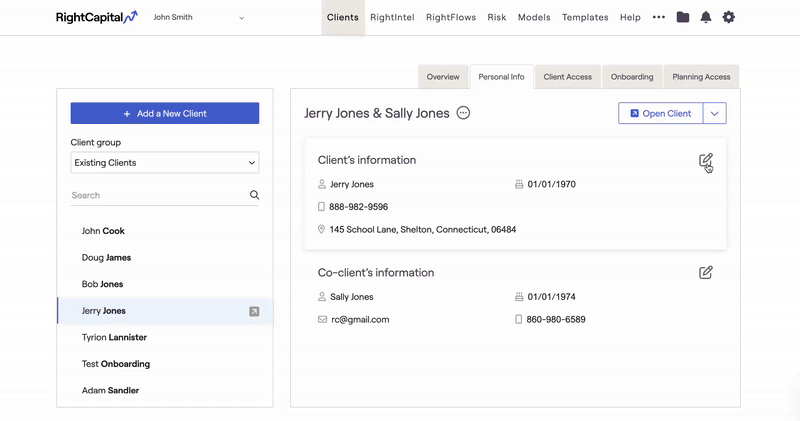Viewport: 800px width, 421px height.
Task: Open notifications bell icon
Action: (x=706, y=17)
